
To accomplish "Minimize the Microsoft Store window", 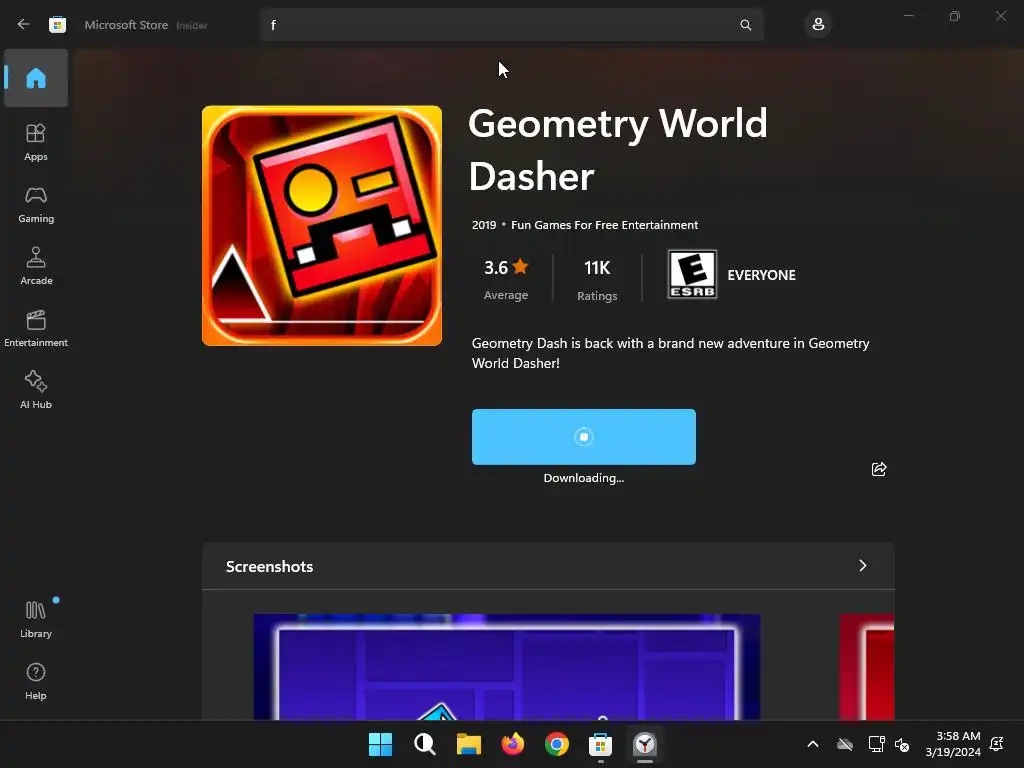I will [908, 16].
